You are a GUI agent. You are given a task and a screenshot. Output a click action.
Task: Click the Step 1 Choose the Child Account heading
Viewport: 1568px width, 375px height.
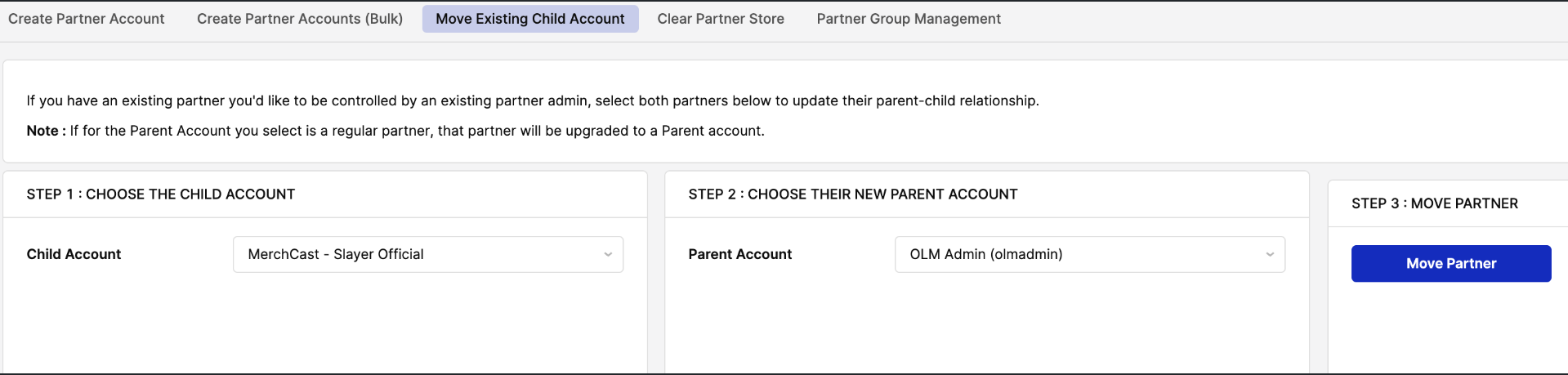coord(161,194)
